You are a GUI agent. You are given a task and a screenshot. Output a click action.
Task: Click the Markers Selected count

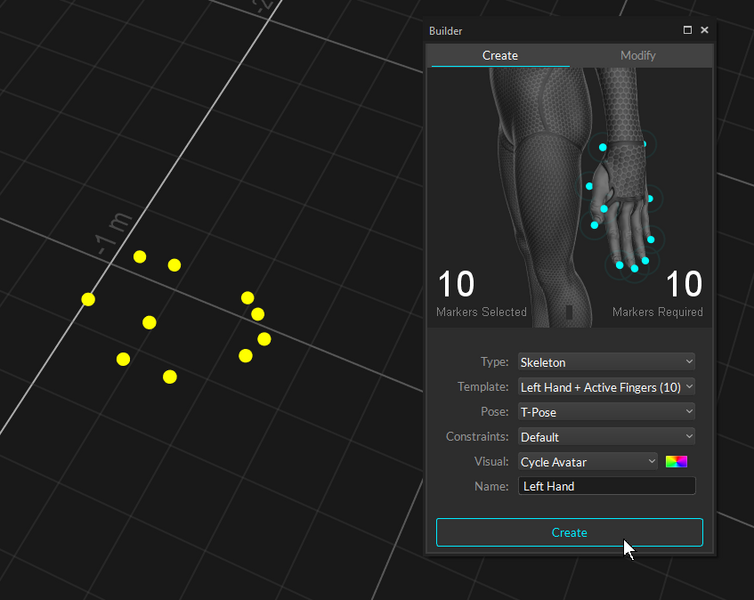click(x=457, y=286)
